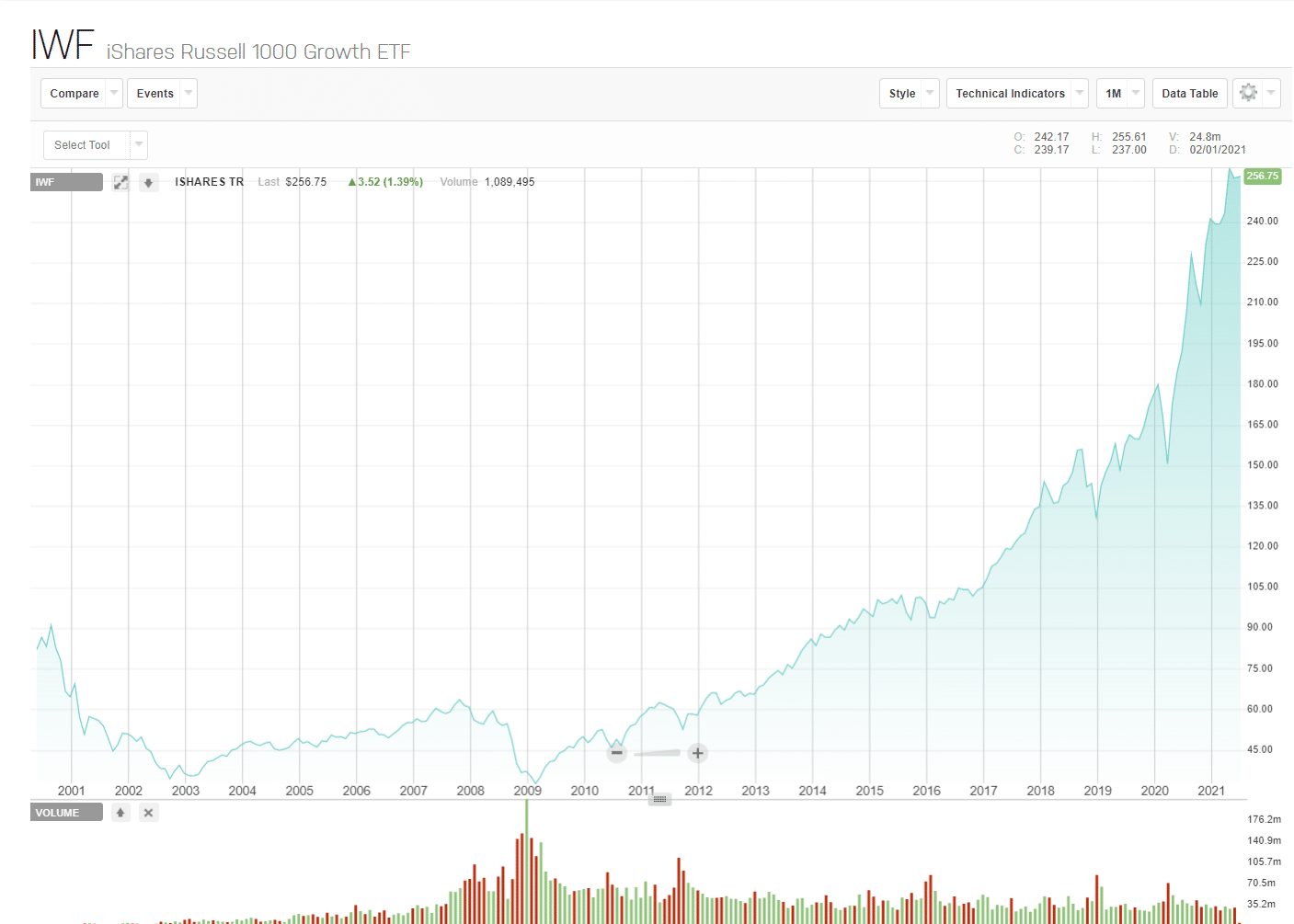Click the zoom slider track between minus and plus
This screenshot has height=924, width=1294.
[657, 753]
